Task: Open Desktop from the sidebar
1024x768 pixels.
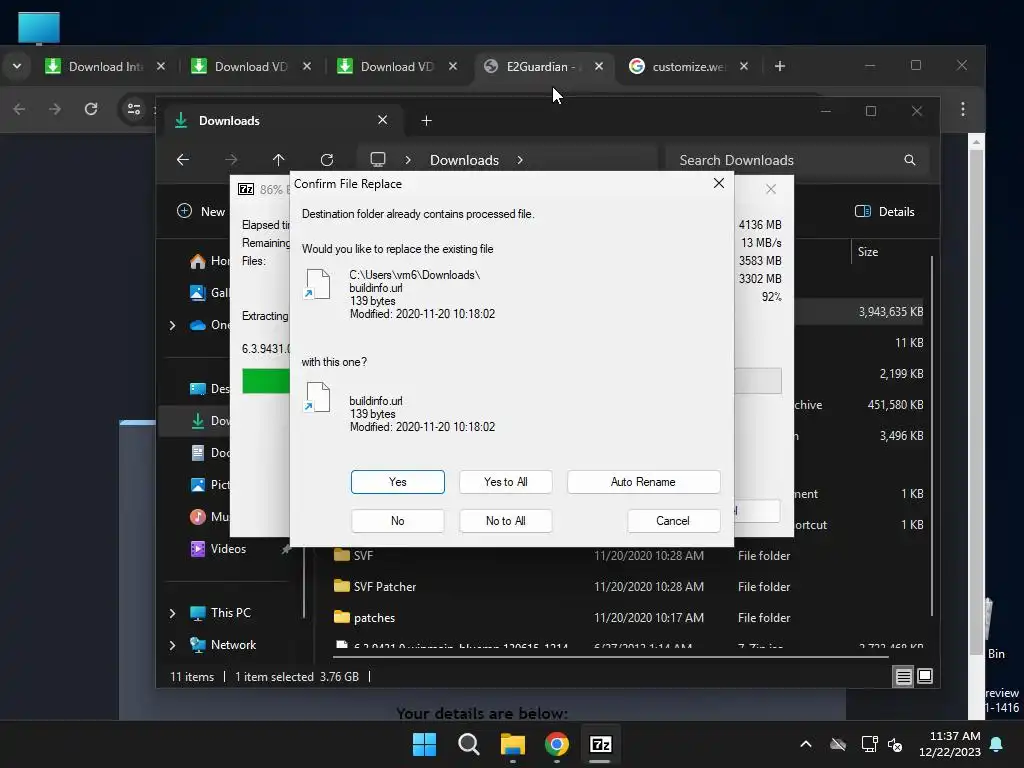Action: click(x=209, y=389)
